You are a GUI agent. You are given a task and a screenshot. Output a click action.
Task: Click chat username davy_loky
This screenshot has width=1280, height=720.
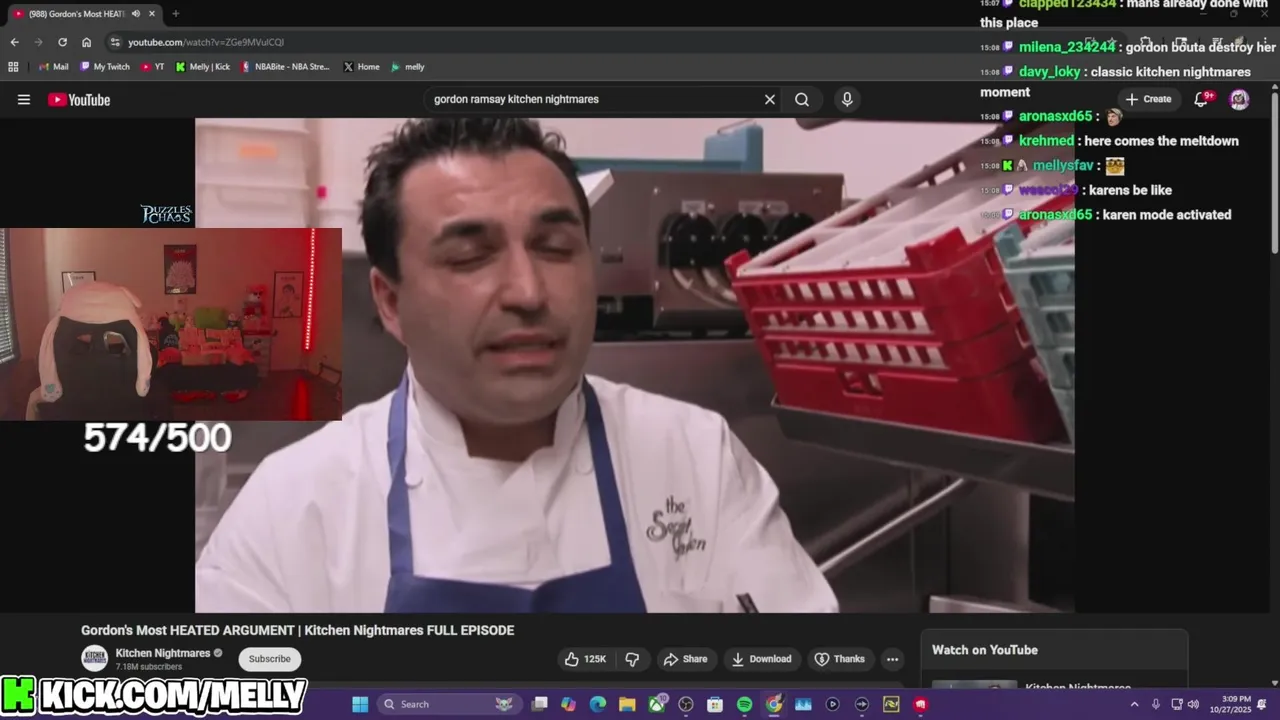[1050, 72]
